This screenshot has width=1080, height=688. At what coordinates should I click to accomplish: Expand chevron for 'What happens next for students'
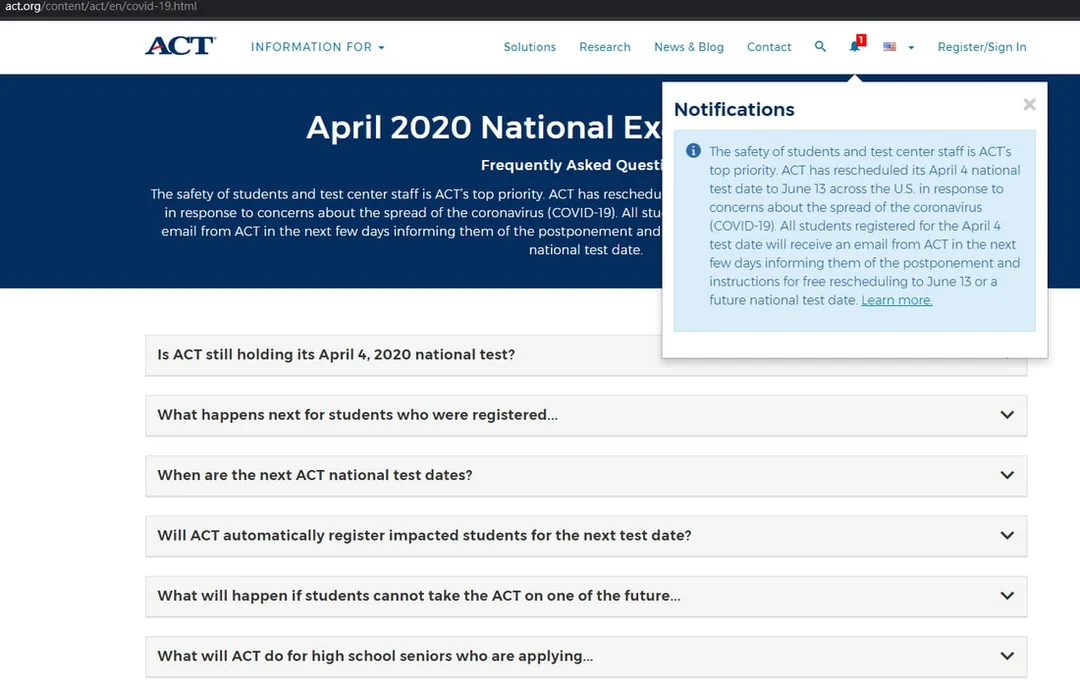click(x=1007, y=415)
